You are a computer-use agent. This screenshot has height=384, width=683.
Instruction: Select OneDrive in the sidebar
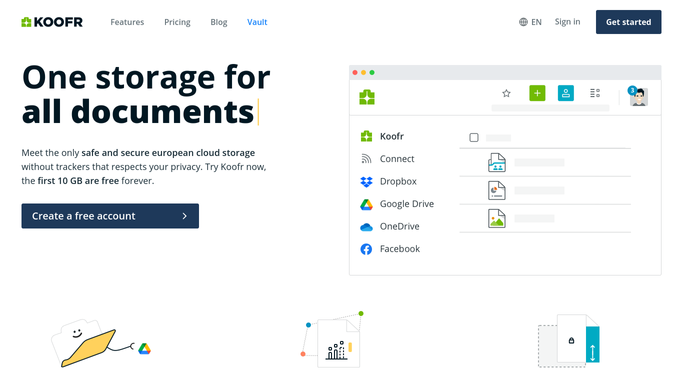(x=390, y=226)
